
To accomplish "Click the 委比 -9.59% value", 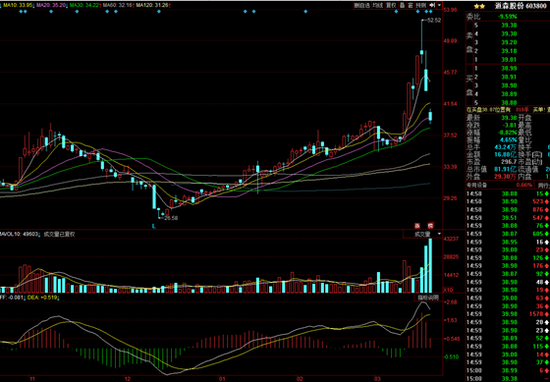I will click(508, 16).
